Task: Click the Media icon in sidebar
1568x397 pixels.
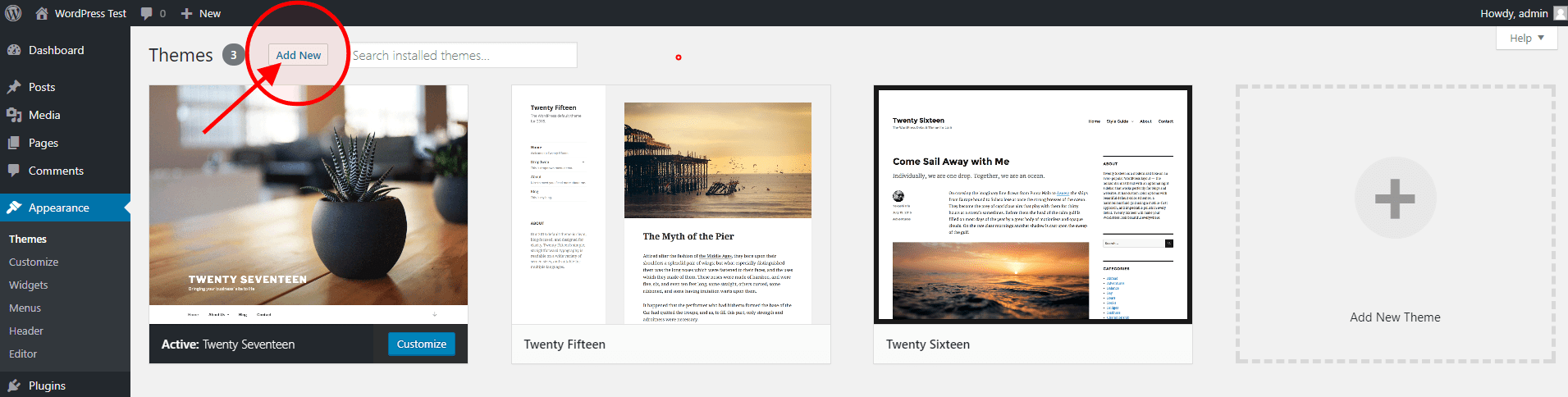Action: click(x=14, y=115)
